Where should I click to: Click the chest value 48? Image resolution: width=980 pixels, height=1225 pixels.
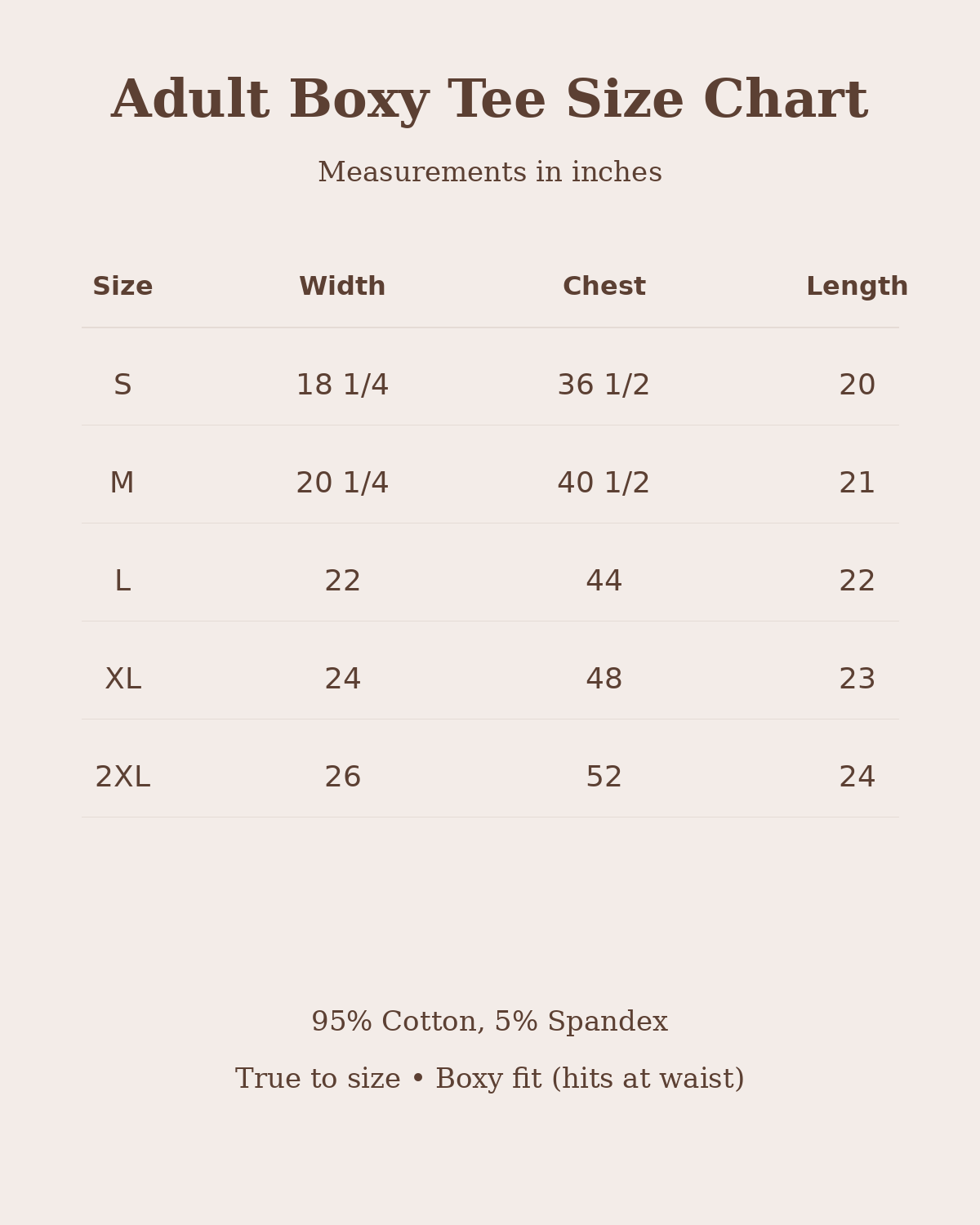(x=604, y=679)
